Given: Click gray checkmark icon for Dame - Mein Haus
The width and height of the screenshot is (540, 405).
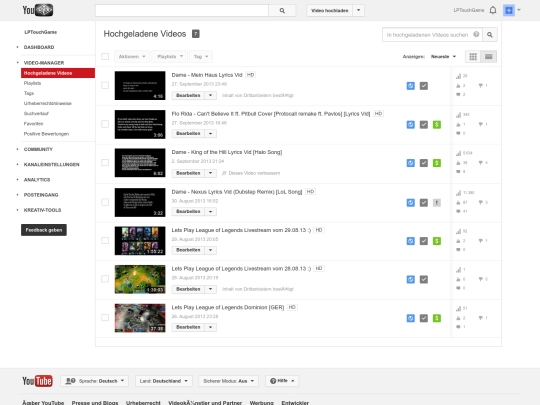Looking at the screenshot, I should 424,86.
